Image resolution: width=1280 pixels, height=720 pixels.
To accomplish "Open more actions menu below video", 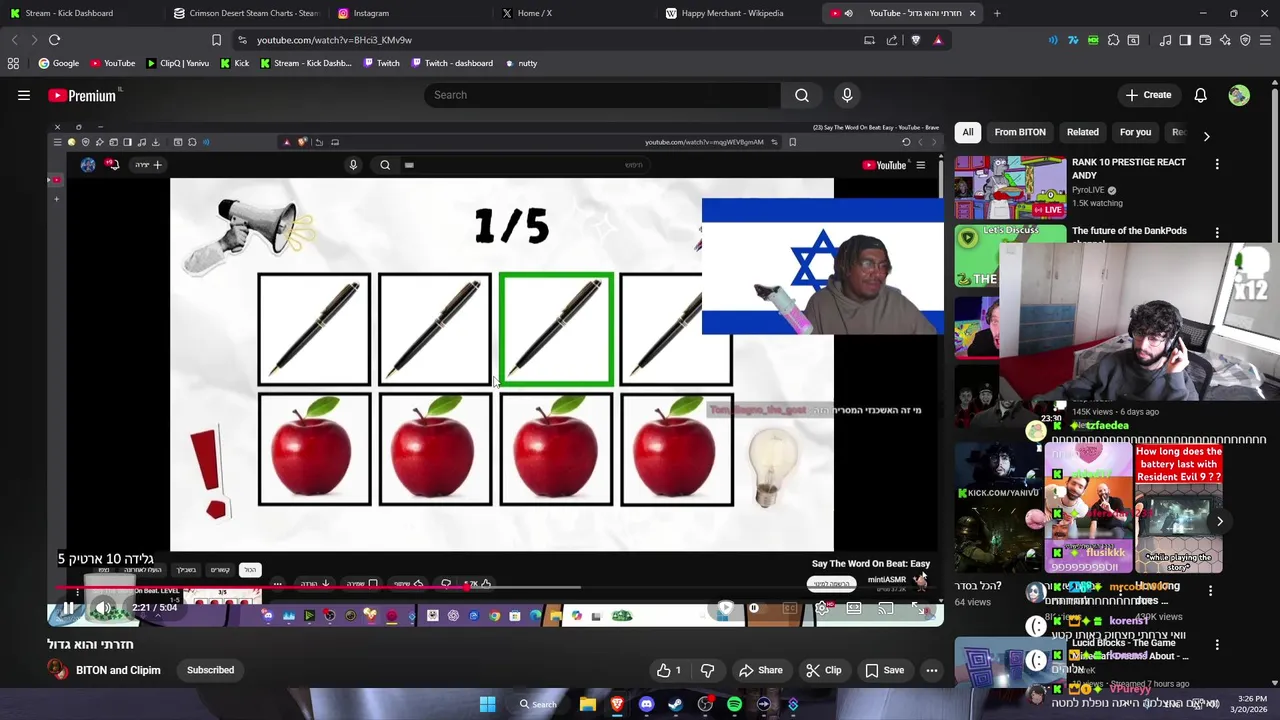I will coord(931,670).
